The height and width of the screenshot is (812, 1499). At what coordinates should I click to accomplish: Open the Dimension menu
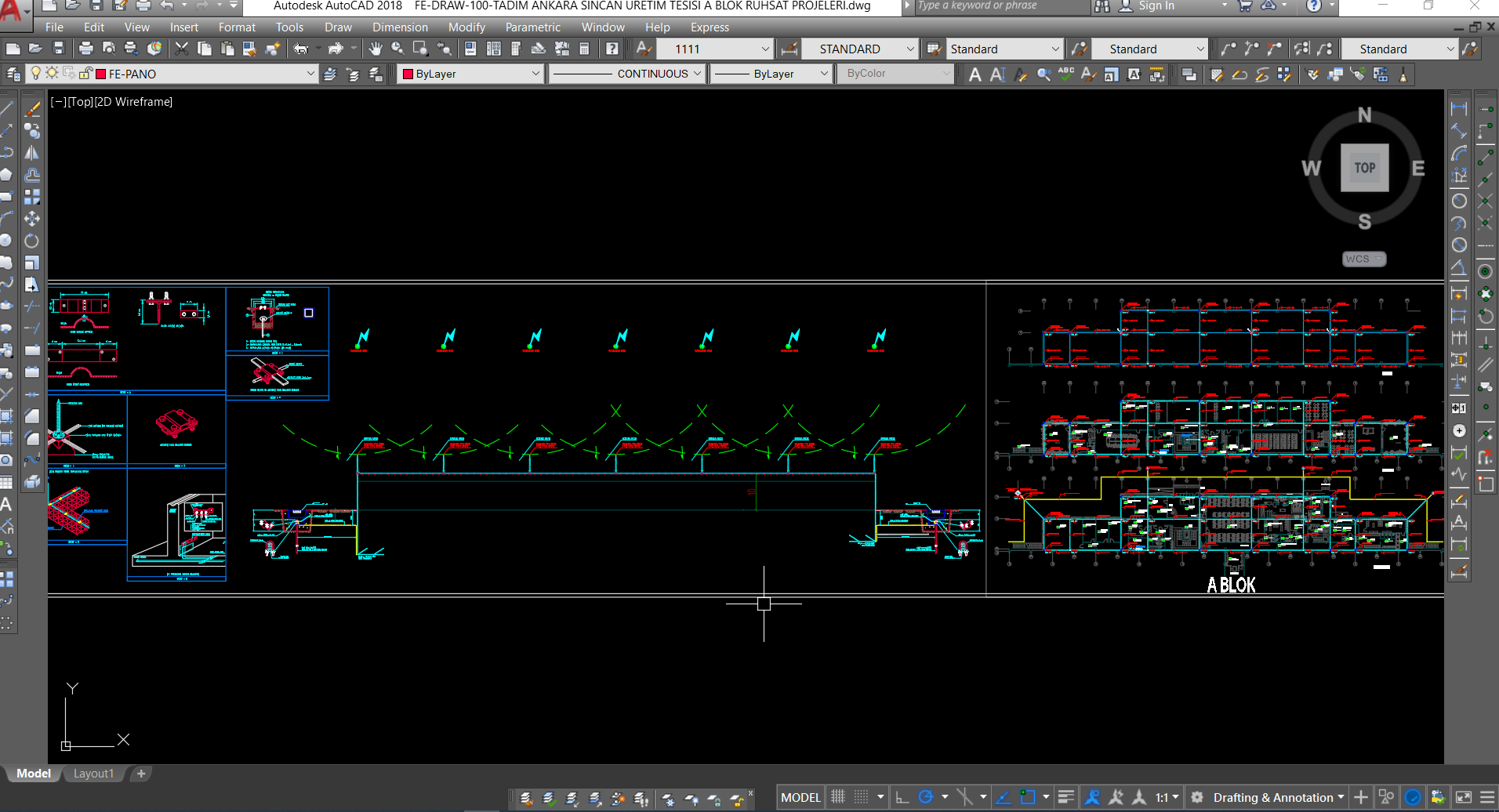(400, 27)
